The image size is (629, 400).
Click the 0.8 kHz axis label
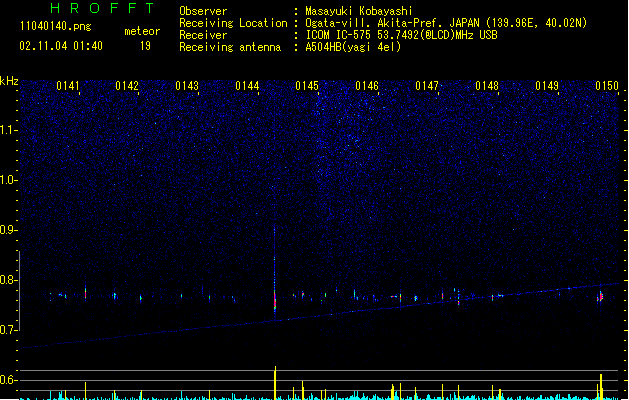[x=9, y=280]
